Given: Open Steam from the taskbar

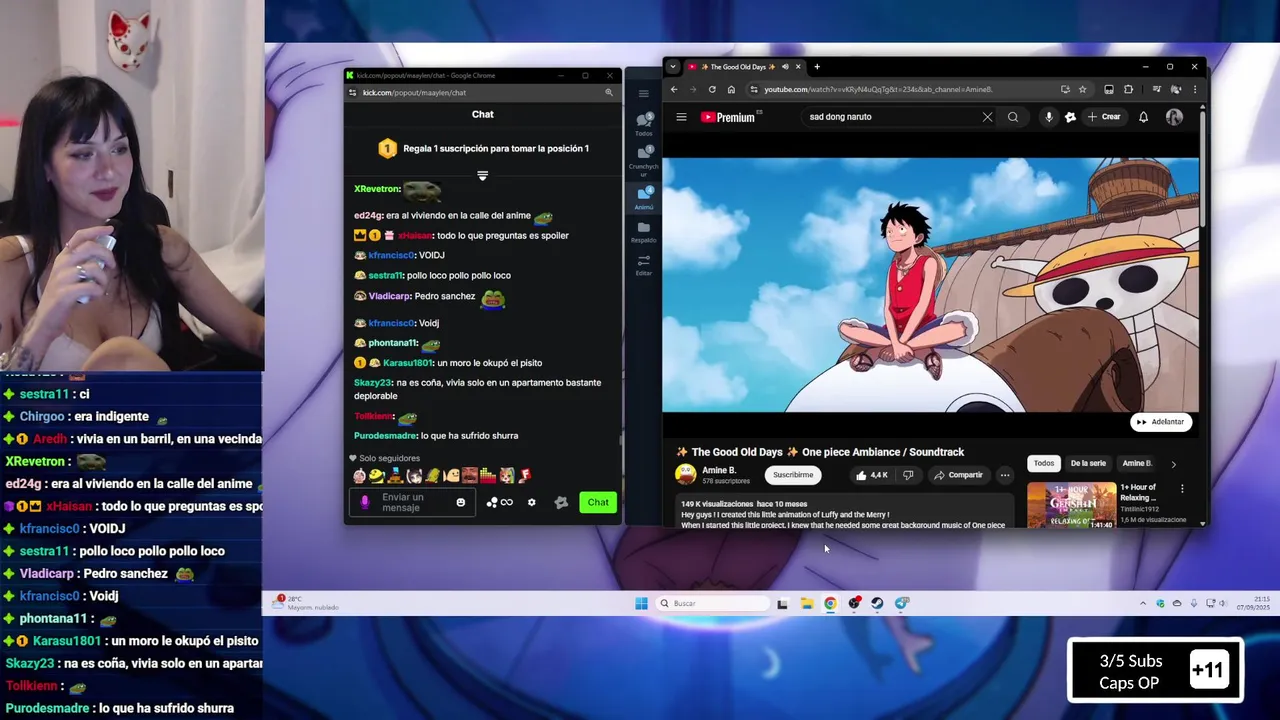Looking at the screenshot, I should tap(877, 603).
